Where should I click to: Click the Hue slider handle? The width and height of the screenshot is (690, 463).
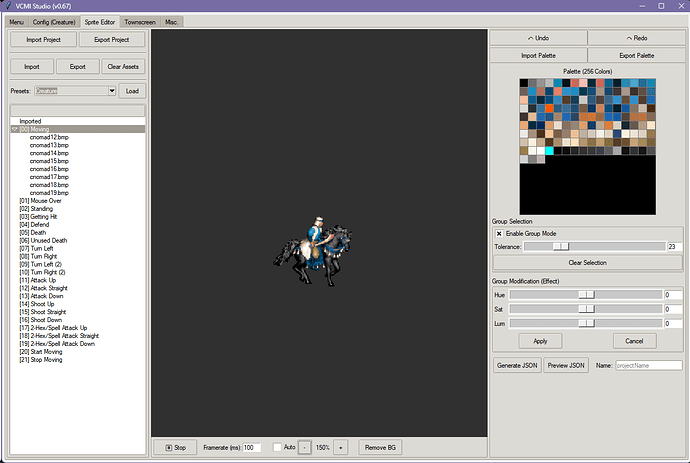pyautogui.click(x=587, y=294)
